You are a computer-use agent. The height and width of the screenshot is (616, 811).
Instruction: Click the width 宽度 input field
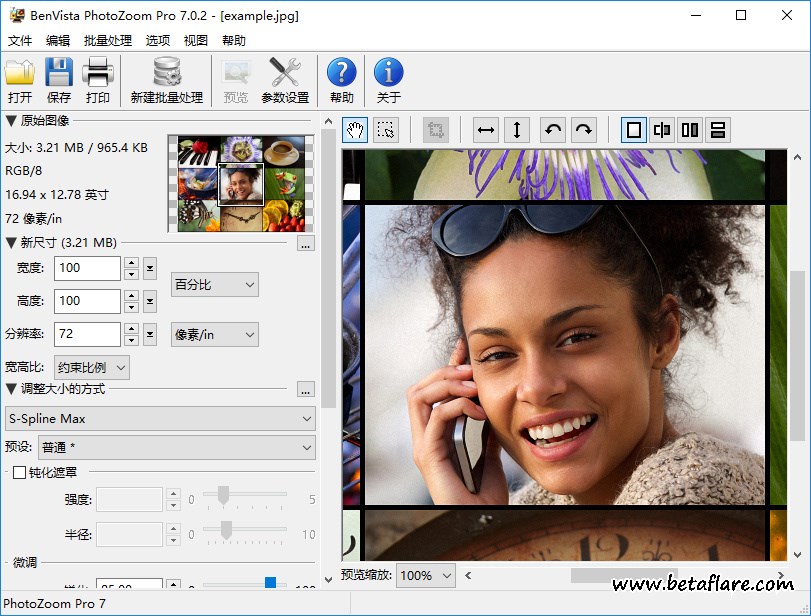[x=87, y=268]
